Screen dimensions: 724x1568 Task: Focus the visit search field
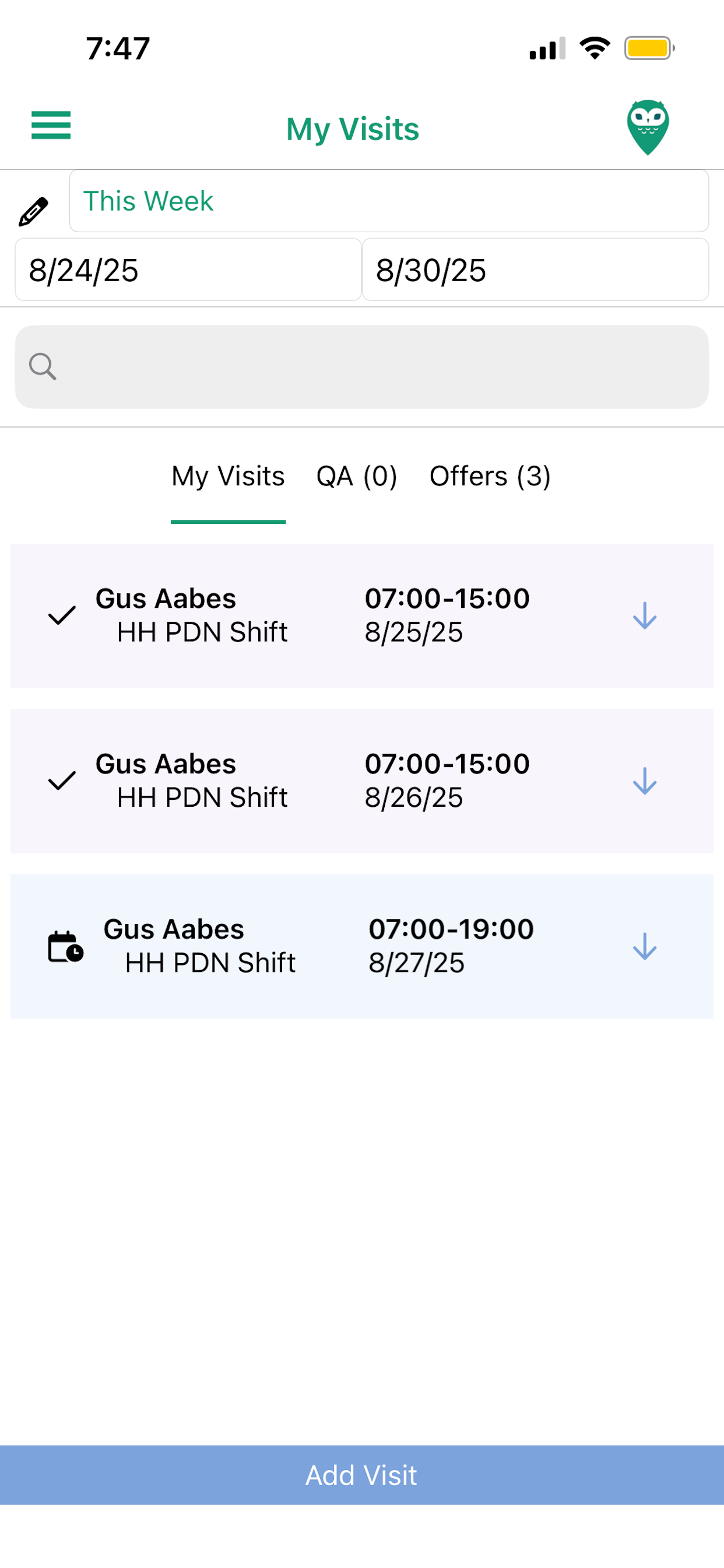click(x=362, y=366)
